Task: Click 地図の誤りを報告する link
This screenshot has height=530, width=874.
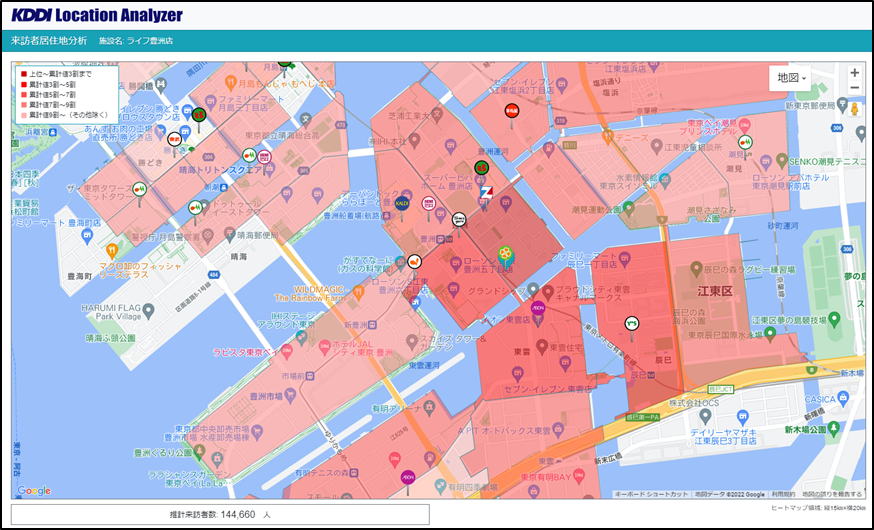Action: click(x=831, y=494)
